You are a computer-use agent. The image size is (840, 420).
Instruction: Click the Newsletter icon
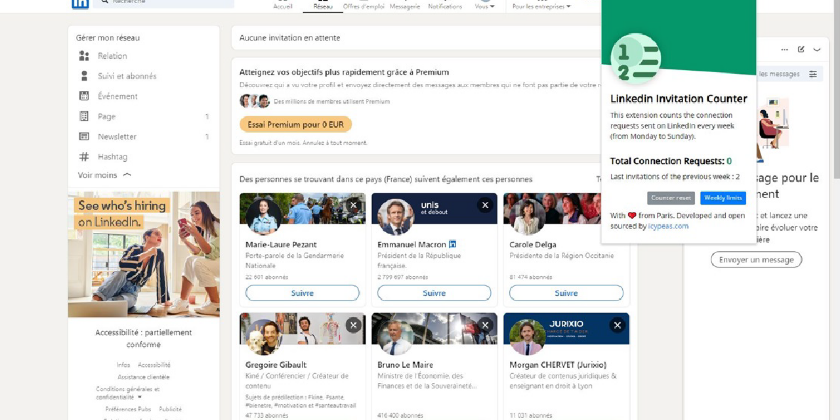[84, 137]
